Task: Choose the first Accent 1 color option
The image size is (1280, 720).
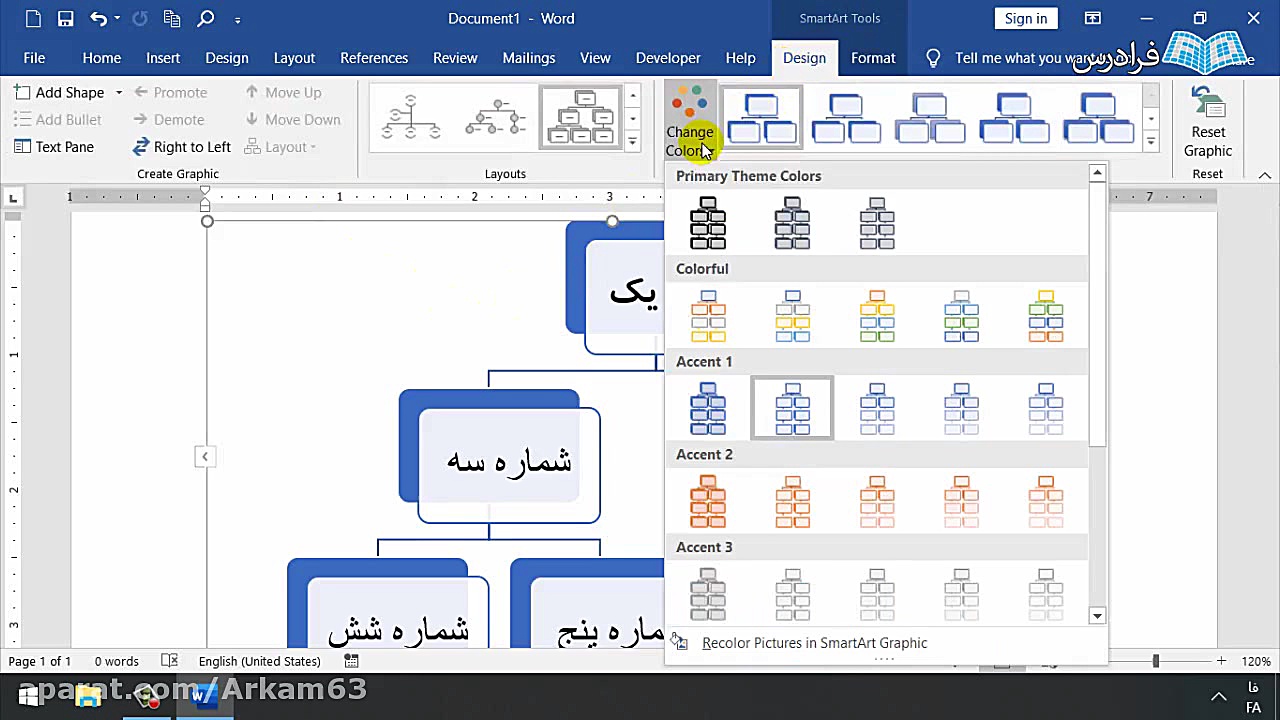Action: [708, 409]
